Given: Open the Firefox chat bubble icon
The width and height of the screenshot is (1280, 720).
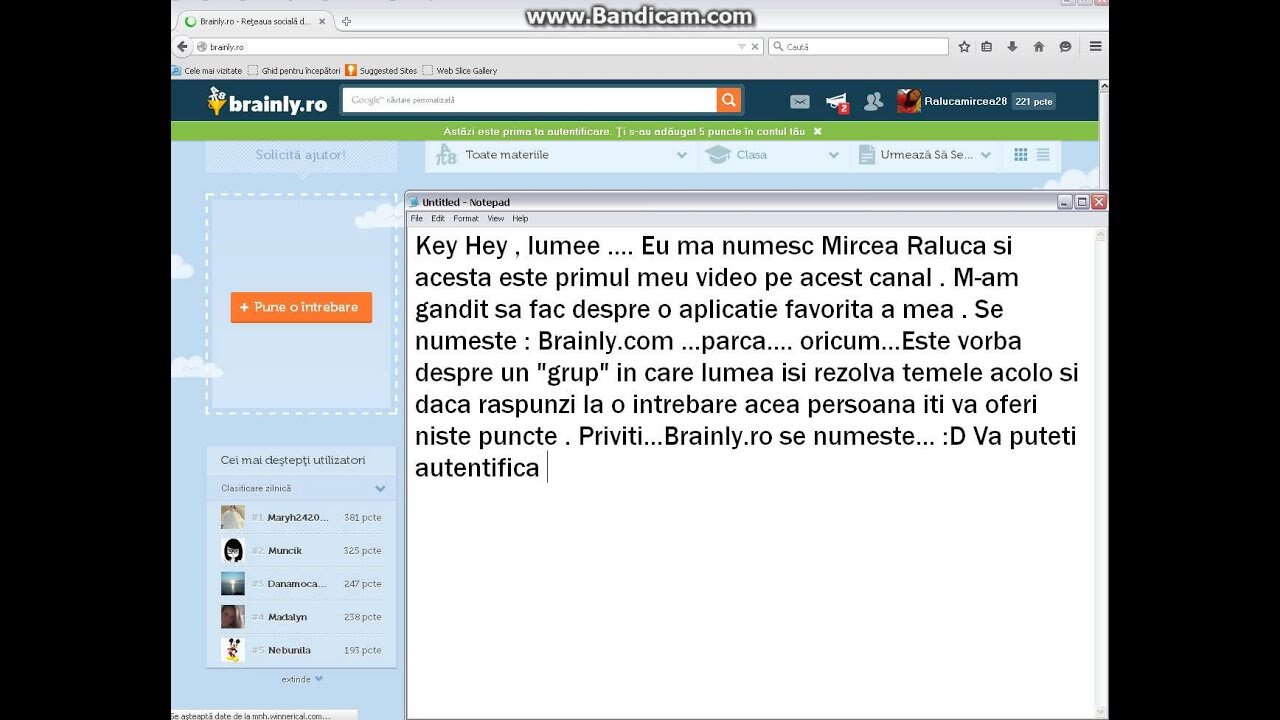Looking at the screenshot, I should point(1065,47).
